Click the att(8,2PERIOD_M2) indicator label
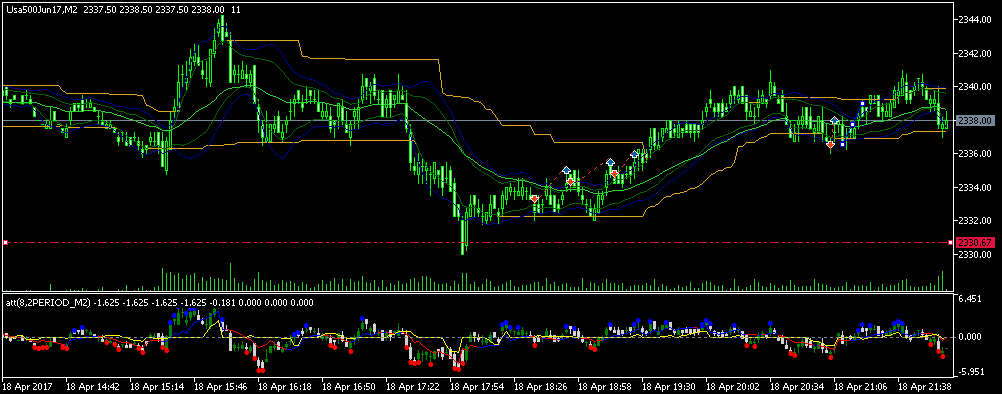 tap(47, 303)
